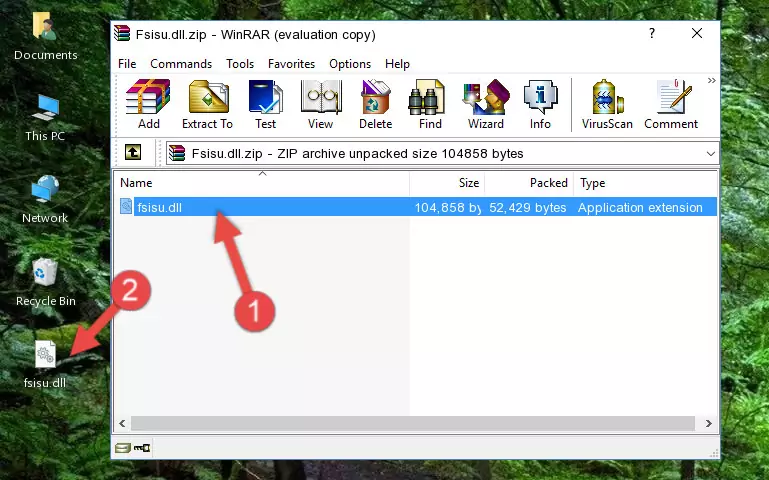Show archive Info
Image resolution: width=769 pixels, height=480 pixels.
(x=540, y=104)
